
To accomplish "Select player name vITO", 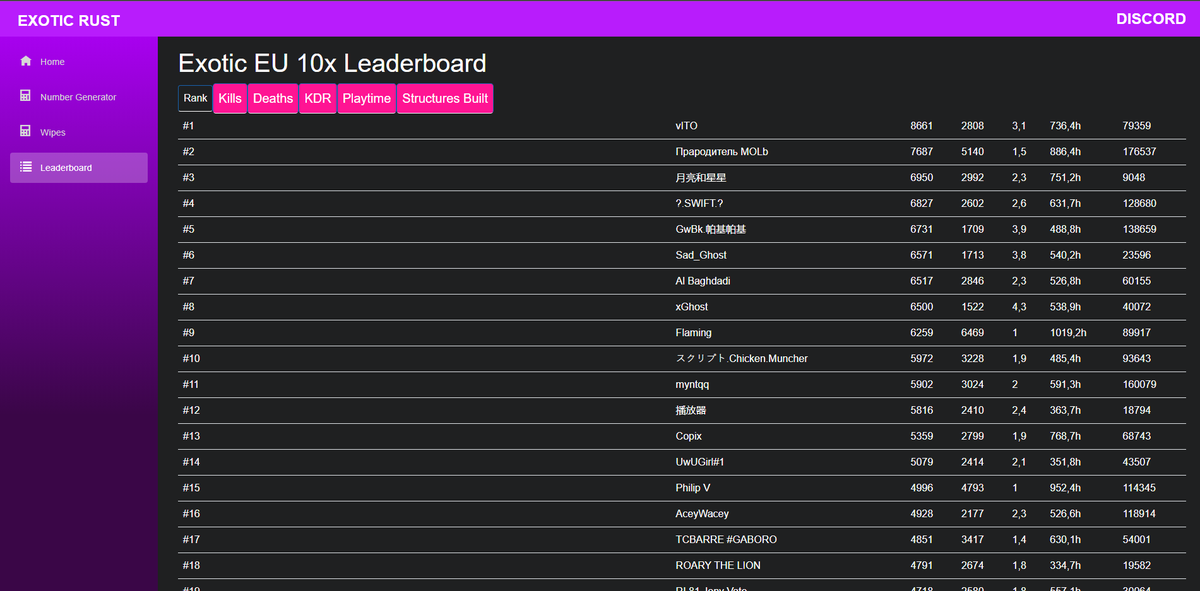I will 687,126.
